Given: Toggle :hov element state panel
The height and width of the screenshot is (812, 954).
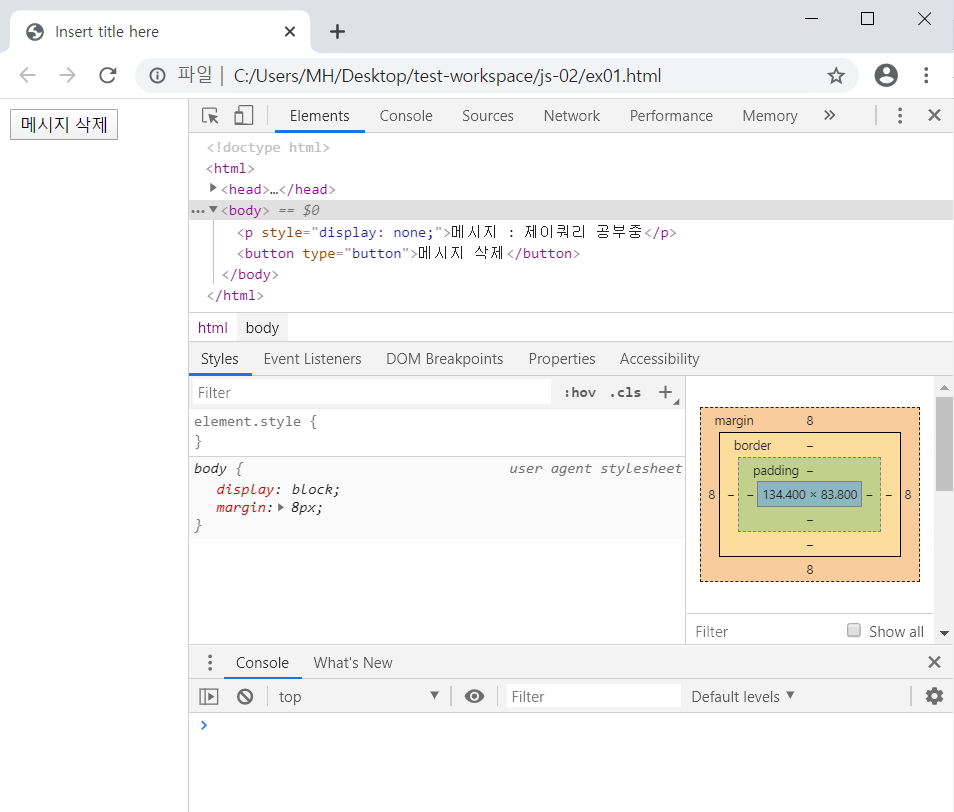Looking at the screenshot, I should [x=580, y=392].
